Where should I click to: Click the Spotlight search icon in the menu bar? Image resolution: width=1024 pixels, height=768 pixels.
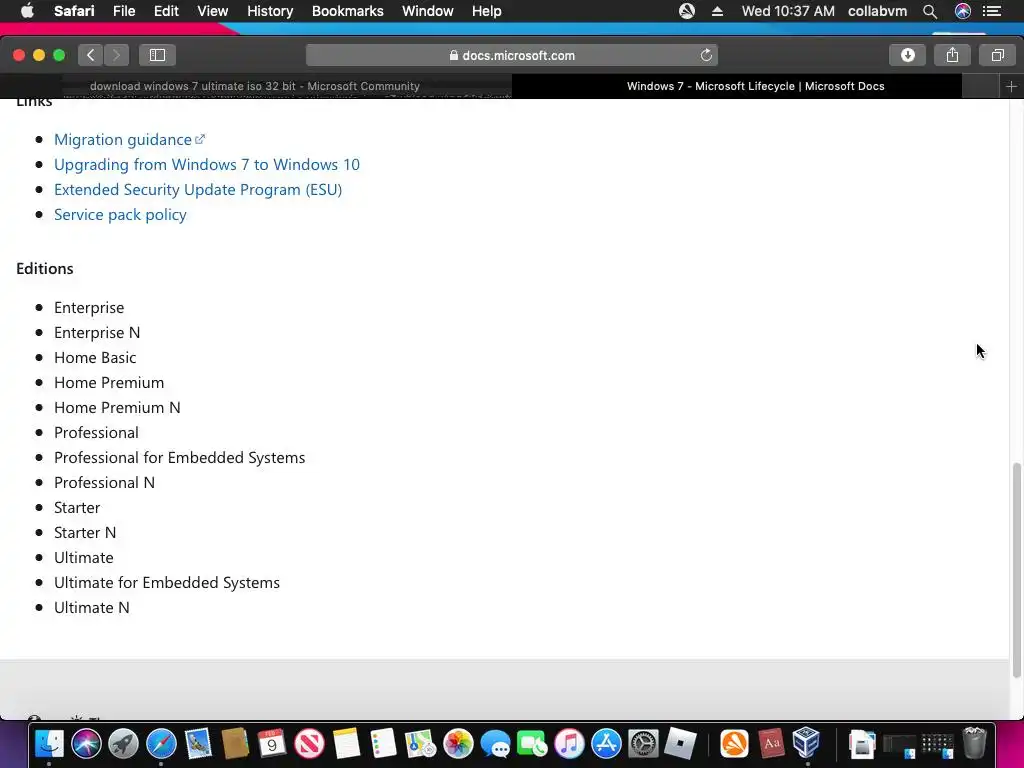click(930, 11)
